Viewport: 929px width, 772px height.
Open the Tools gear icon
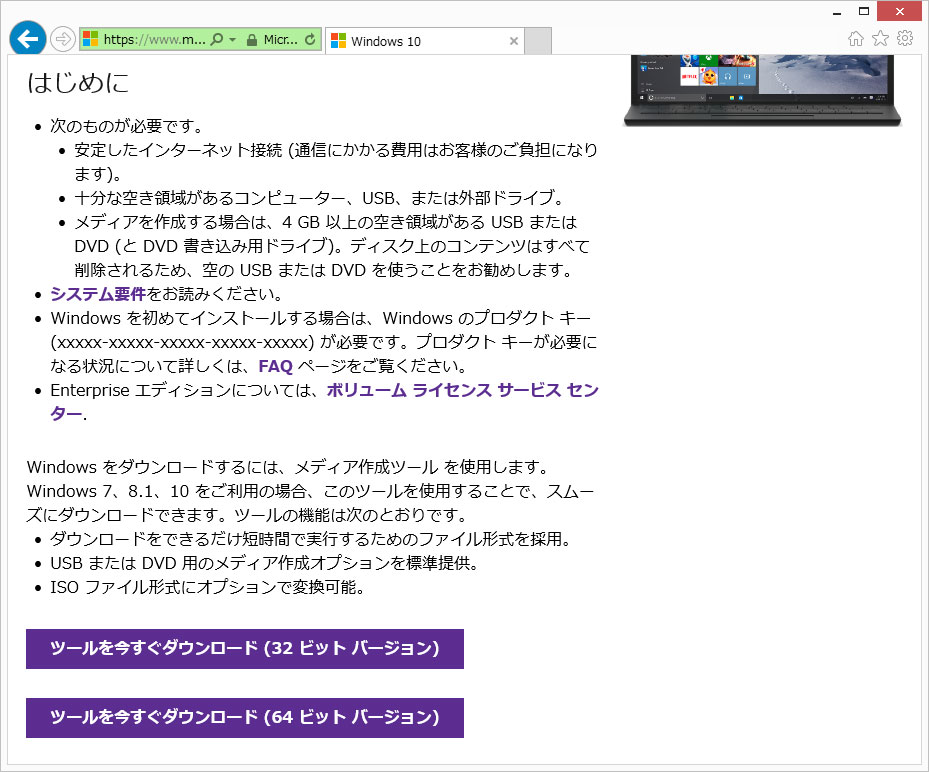pyautogui.click(x=905, y=39)
